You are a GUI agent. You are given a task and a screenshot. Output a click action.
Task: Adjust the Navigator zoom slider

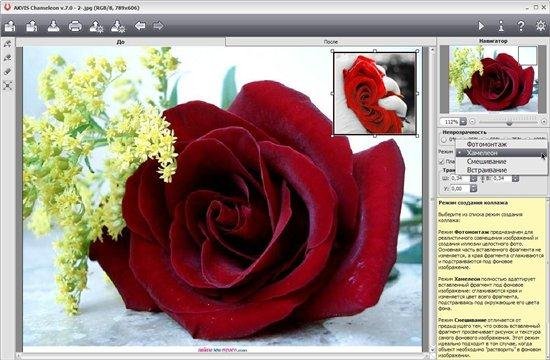click(509, 122)
